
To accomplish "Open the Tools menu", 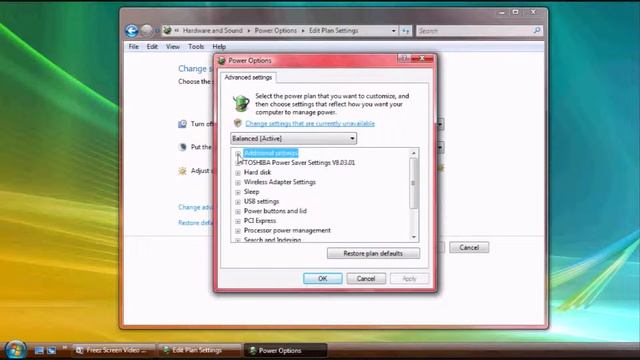I will click(196, 47).
